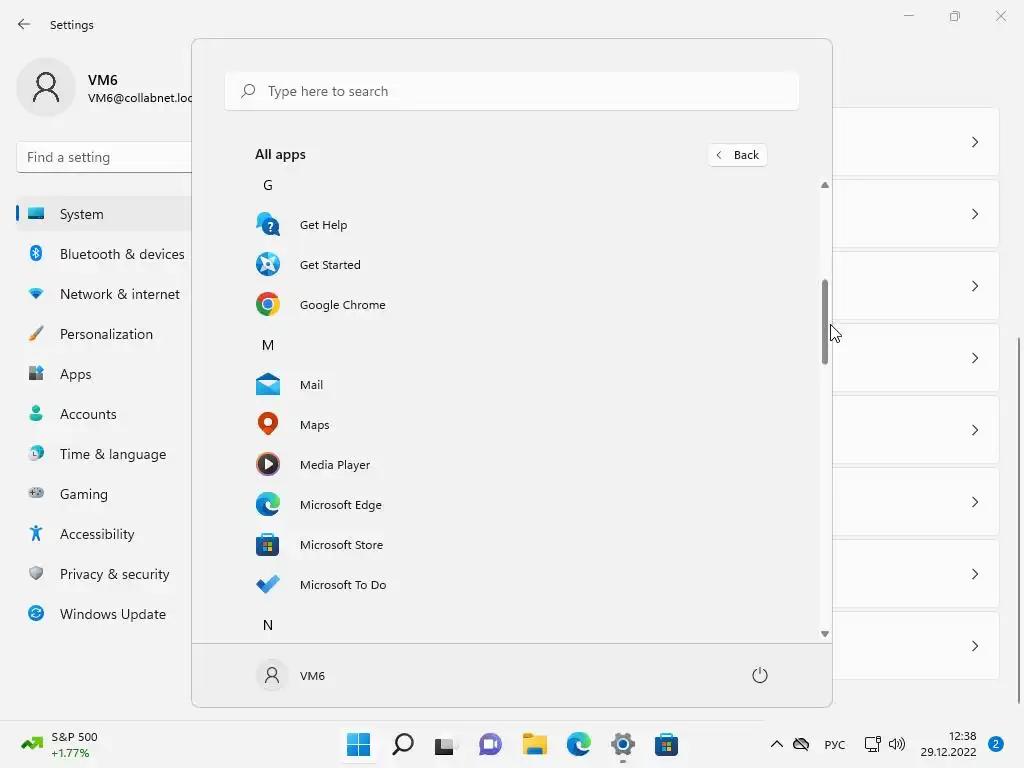Open Personalization settings category
Image resolution: width=1024 pixels, height=768 pixels.
[104, 334]
